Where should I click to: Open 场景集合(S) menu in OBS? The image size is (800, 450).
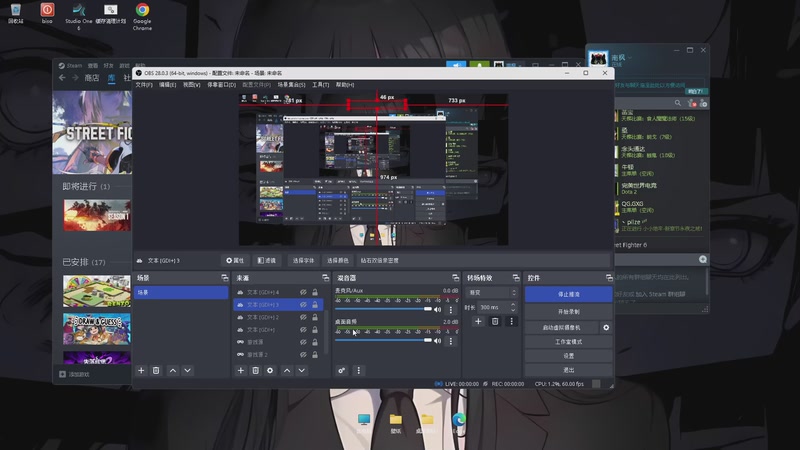[291, 85]
